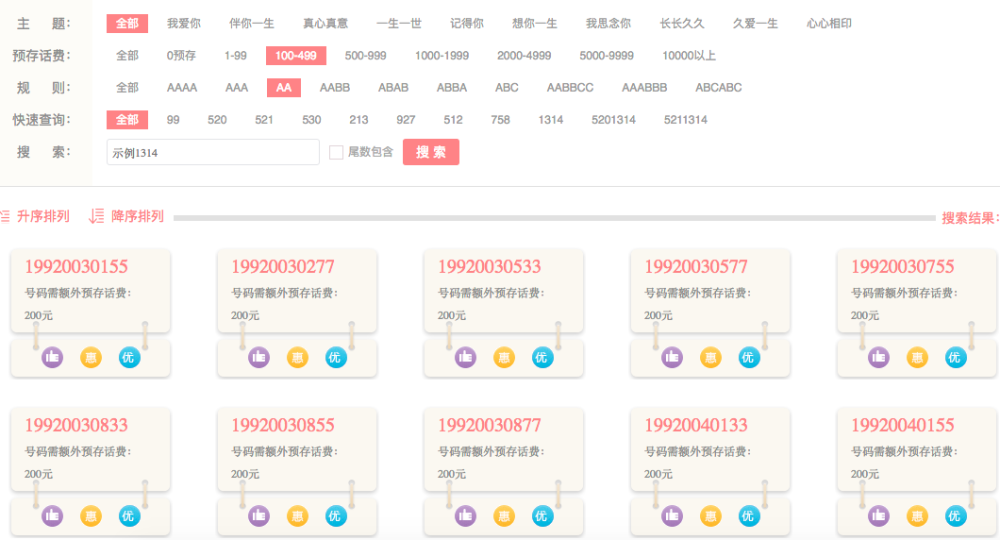The image size is (1000, 540).
Task: Click thumbs-up icon on card 19920030155
Action: 52,357
